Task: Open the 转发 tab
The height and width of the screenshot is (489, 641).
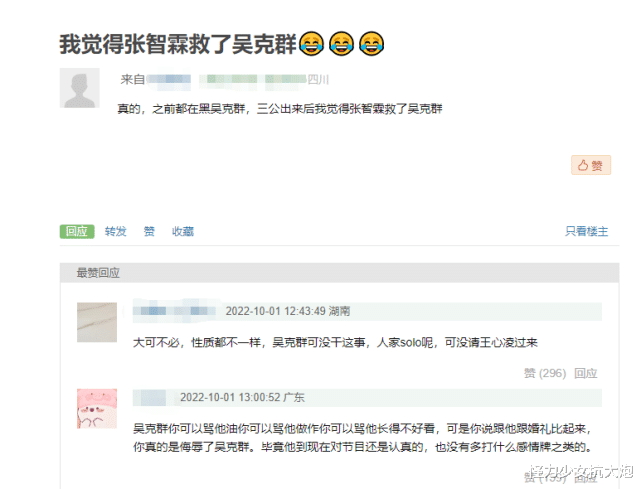Action: pyautogui.click(x=115, y=231)
